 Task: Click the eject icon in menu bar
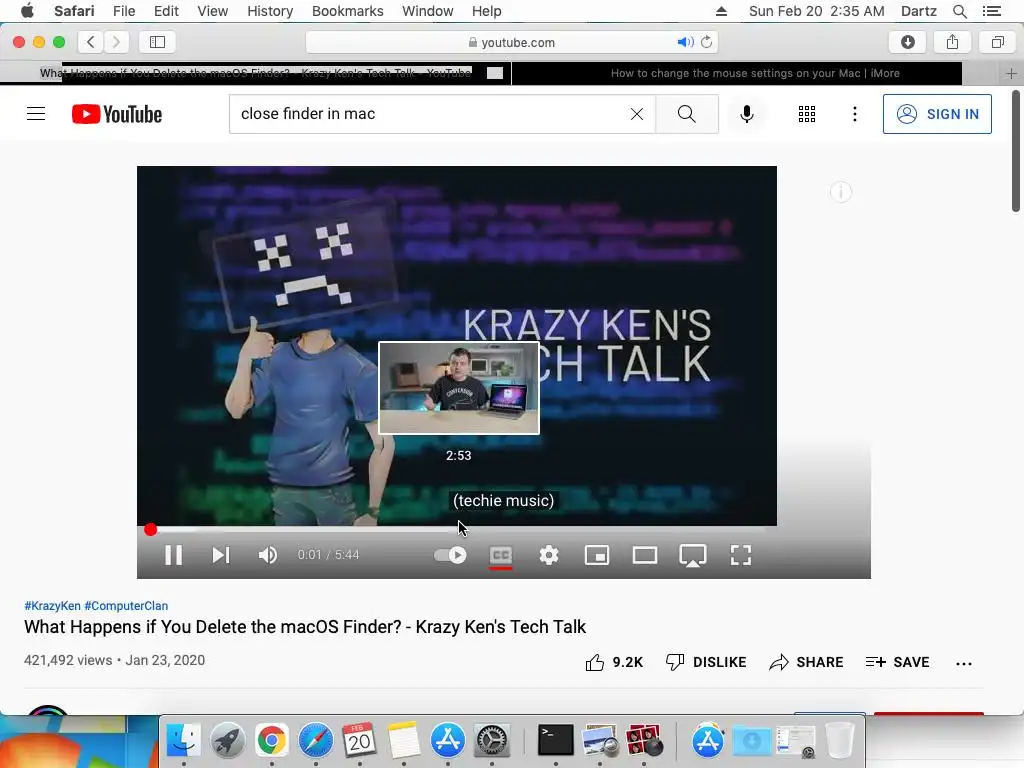tap(721, 11)
